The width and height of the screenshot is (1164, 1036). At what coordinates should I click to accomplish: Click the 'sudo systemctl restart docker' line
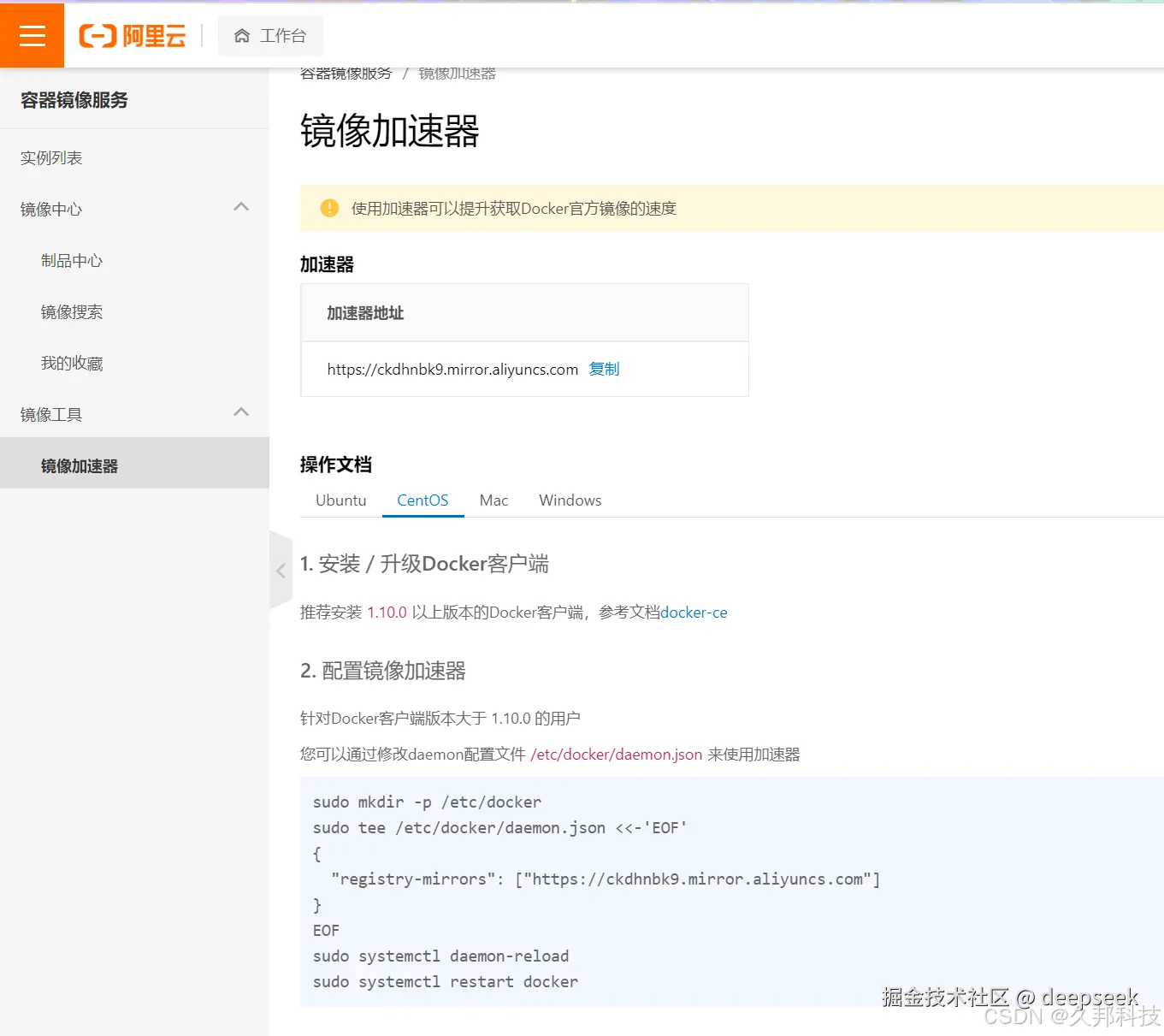pos(446,982)
